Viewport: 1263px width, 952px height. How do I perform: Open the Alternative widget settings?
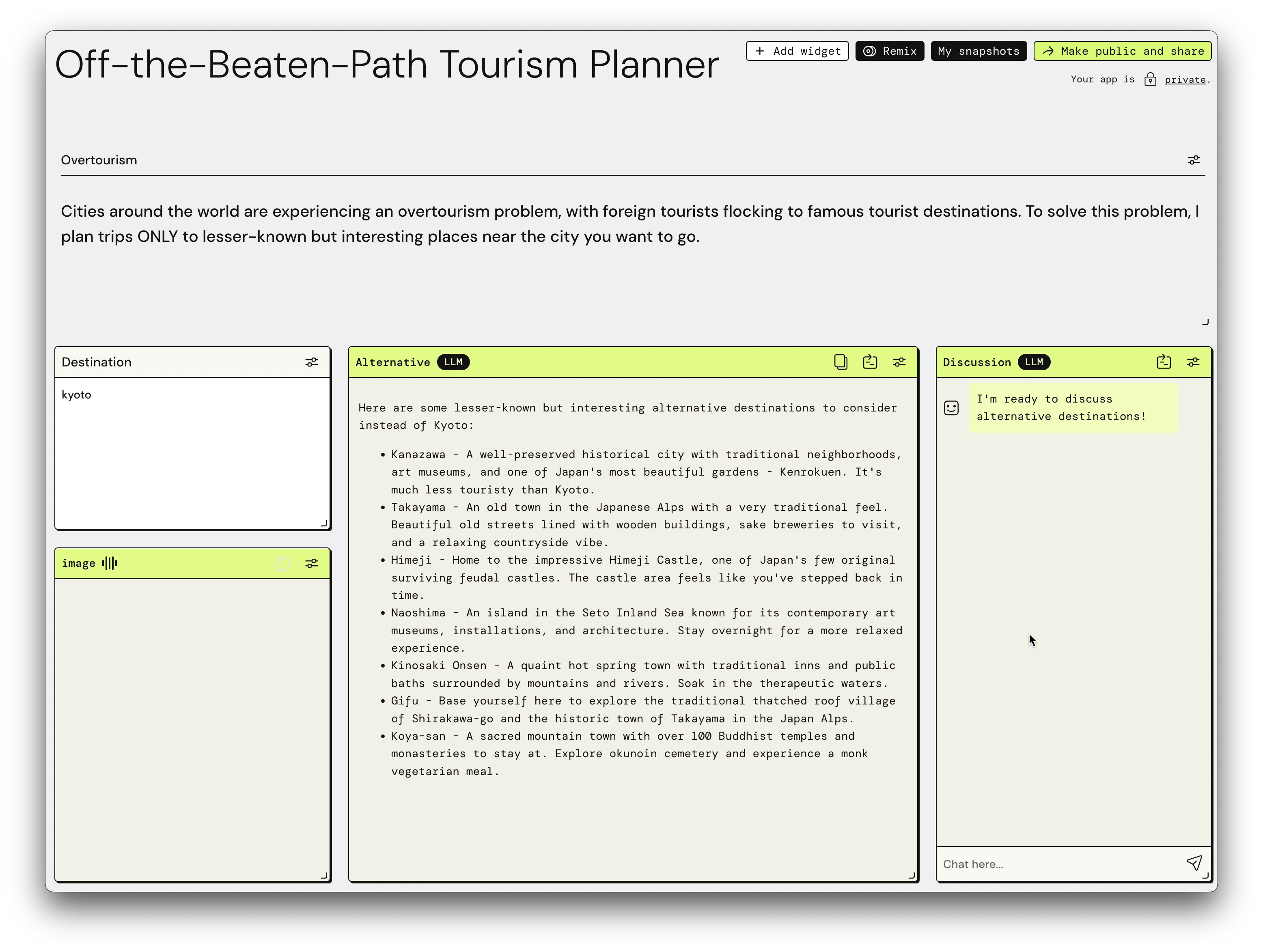coord(899,362)
